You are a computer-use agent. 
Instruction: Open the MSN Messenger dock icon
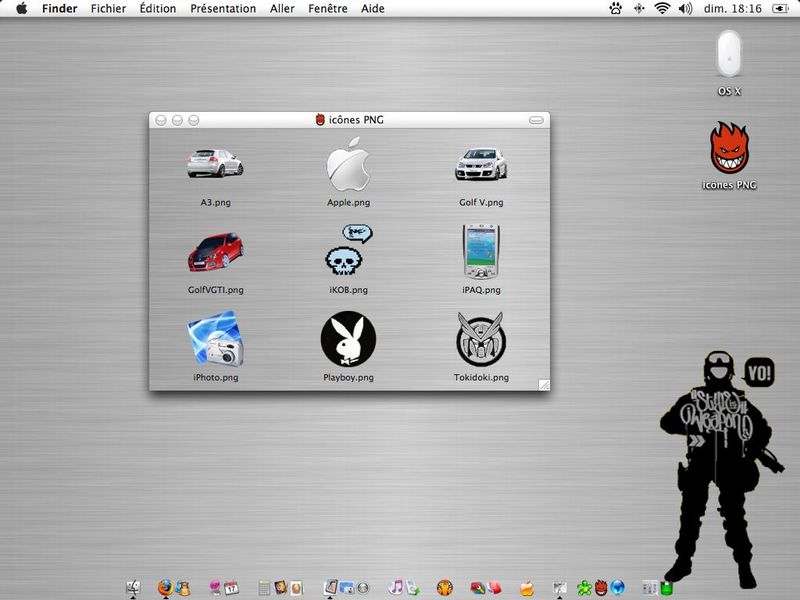[x=183, y=588]
